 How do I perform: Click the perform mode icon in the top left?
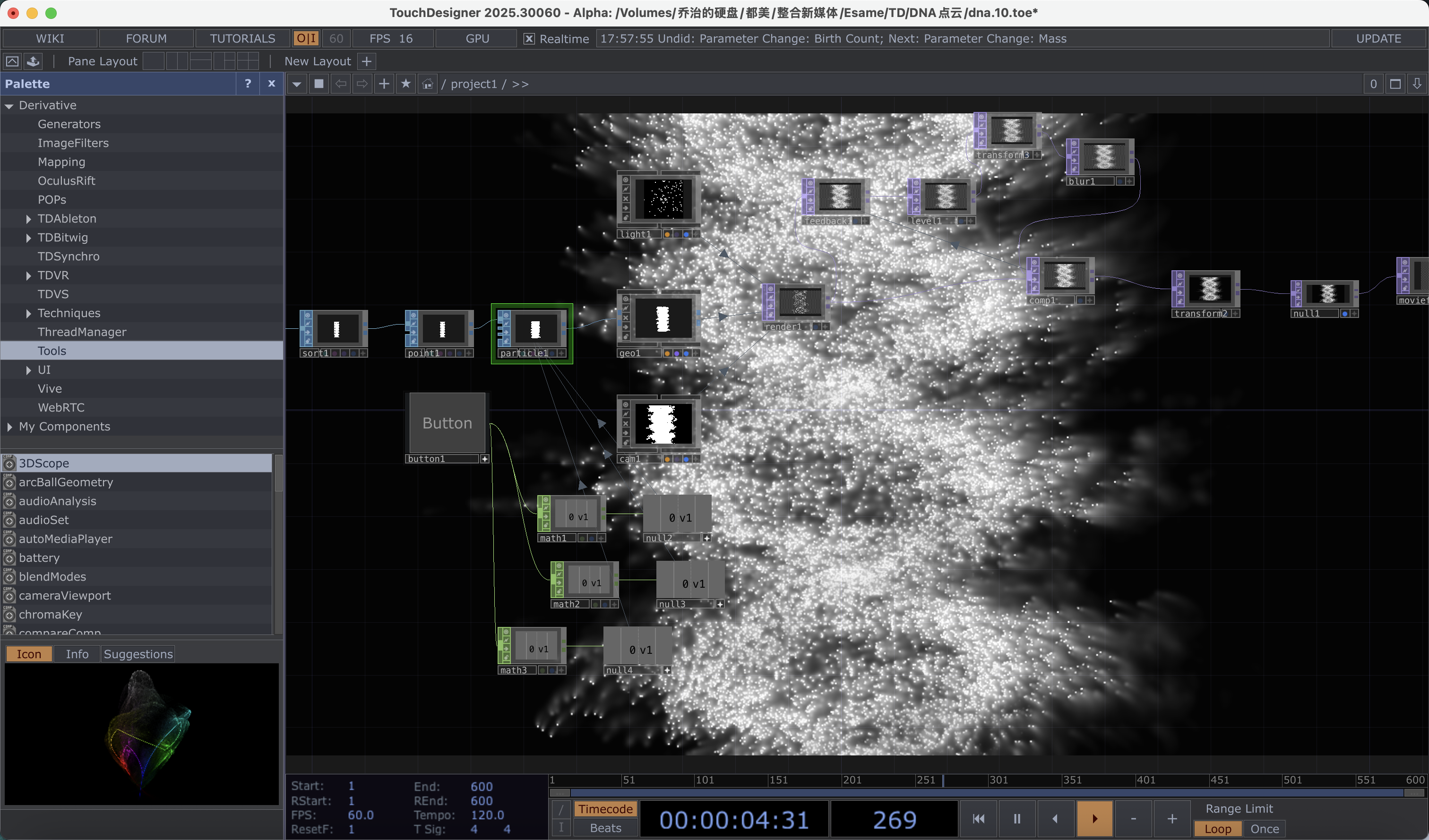click(12, 60)
